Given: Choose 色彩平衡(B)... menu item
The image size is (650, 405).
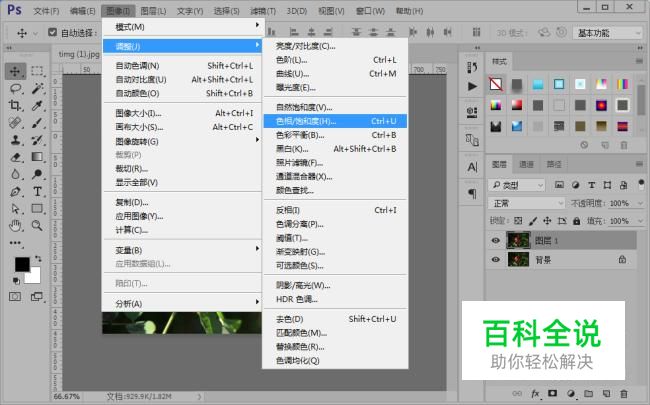Looking at the screenshot, I should [x=335, y=135].
